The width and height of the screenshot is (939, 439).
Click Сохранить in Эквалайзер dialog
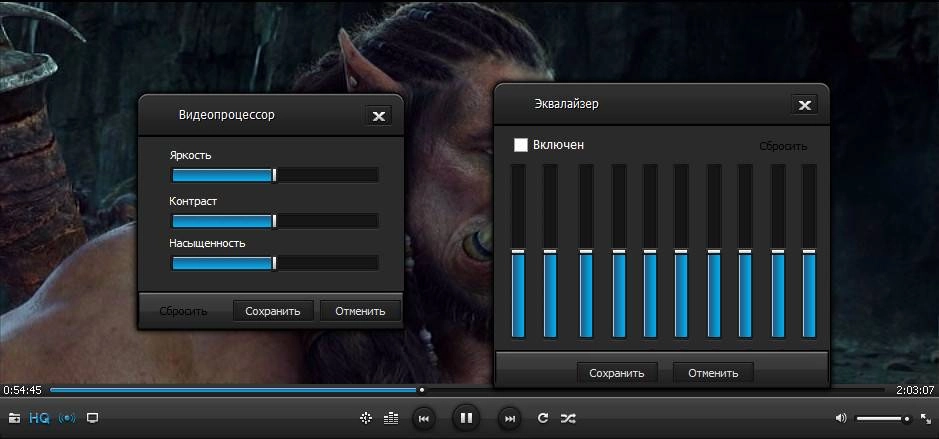(x=617, y=373)
